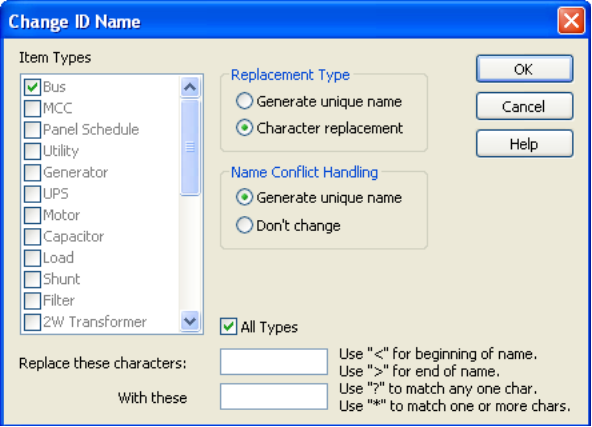This screenshot has width=592, height=427.
Task: Enable the Motor item type
Action: tap(32, 215)
